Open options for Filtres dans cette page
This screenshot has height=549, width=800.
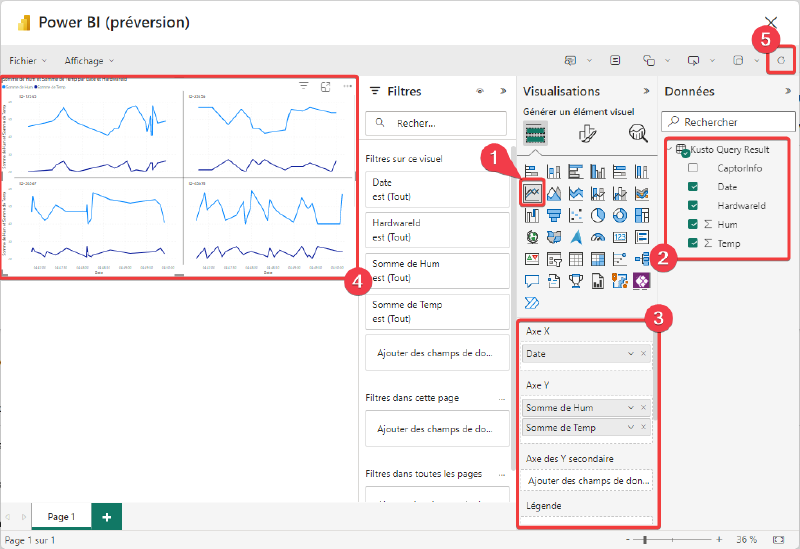click(502, 398)
